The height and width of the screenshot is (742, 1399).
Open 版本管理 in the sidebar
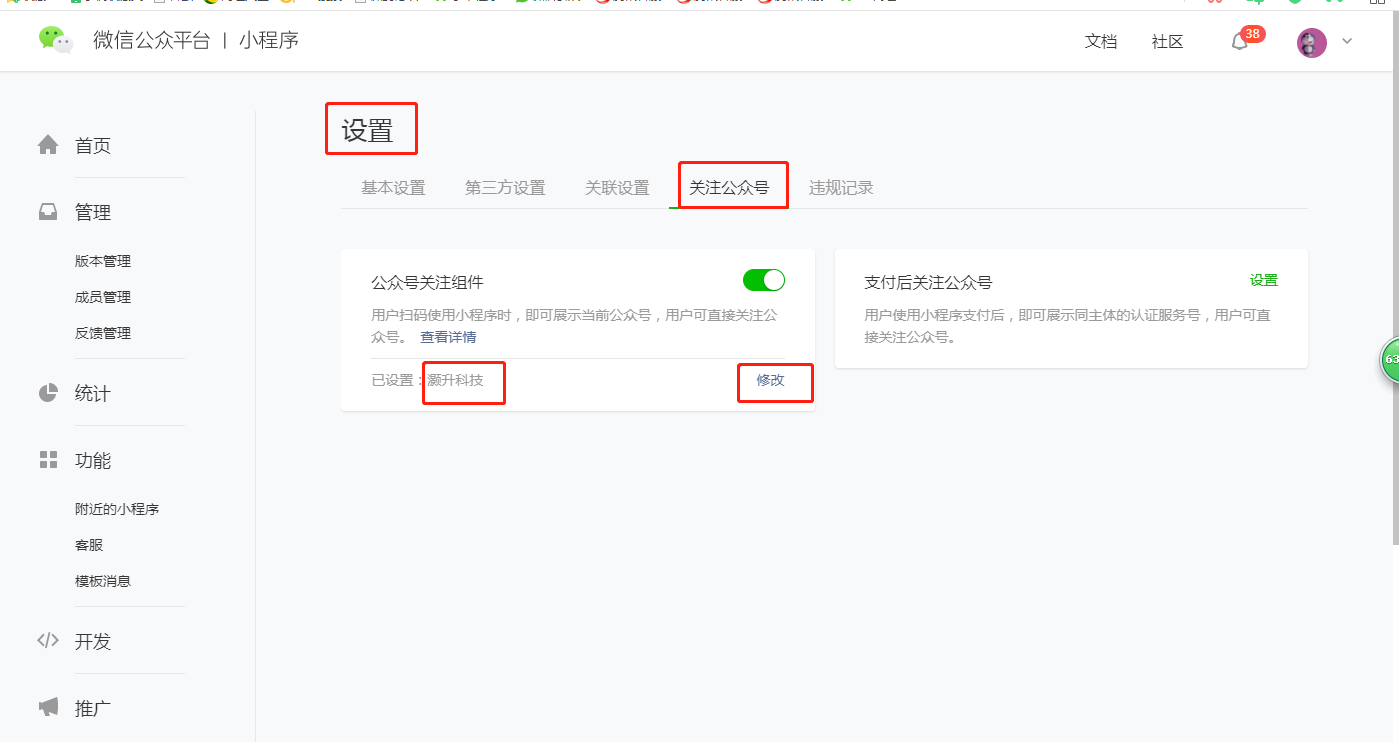pyautogui.click(x=103, y=261)
